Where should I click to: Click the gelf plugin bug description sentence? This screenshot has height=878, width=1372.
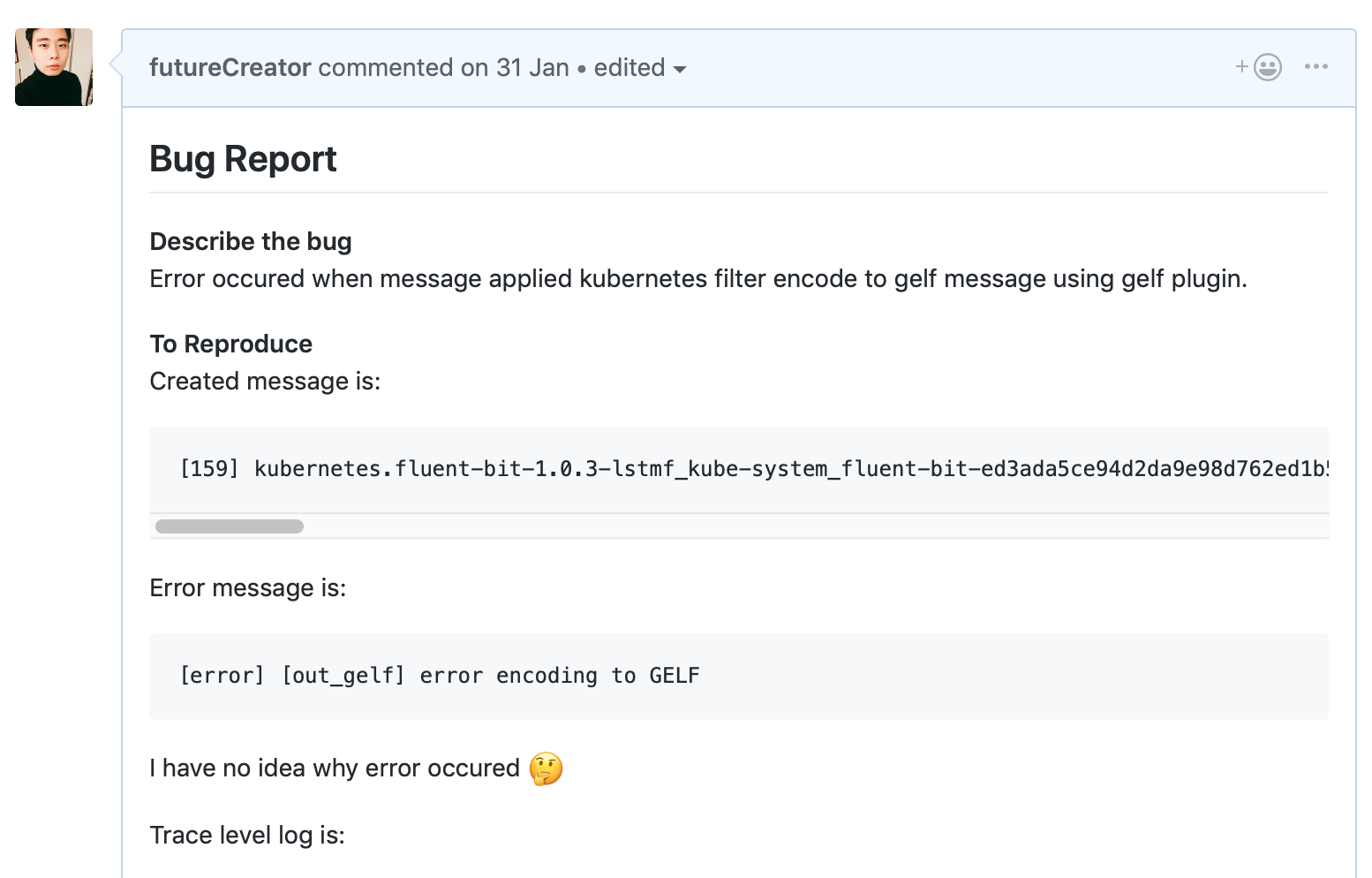[697, 279]
